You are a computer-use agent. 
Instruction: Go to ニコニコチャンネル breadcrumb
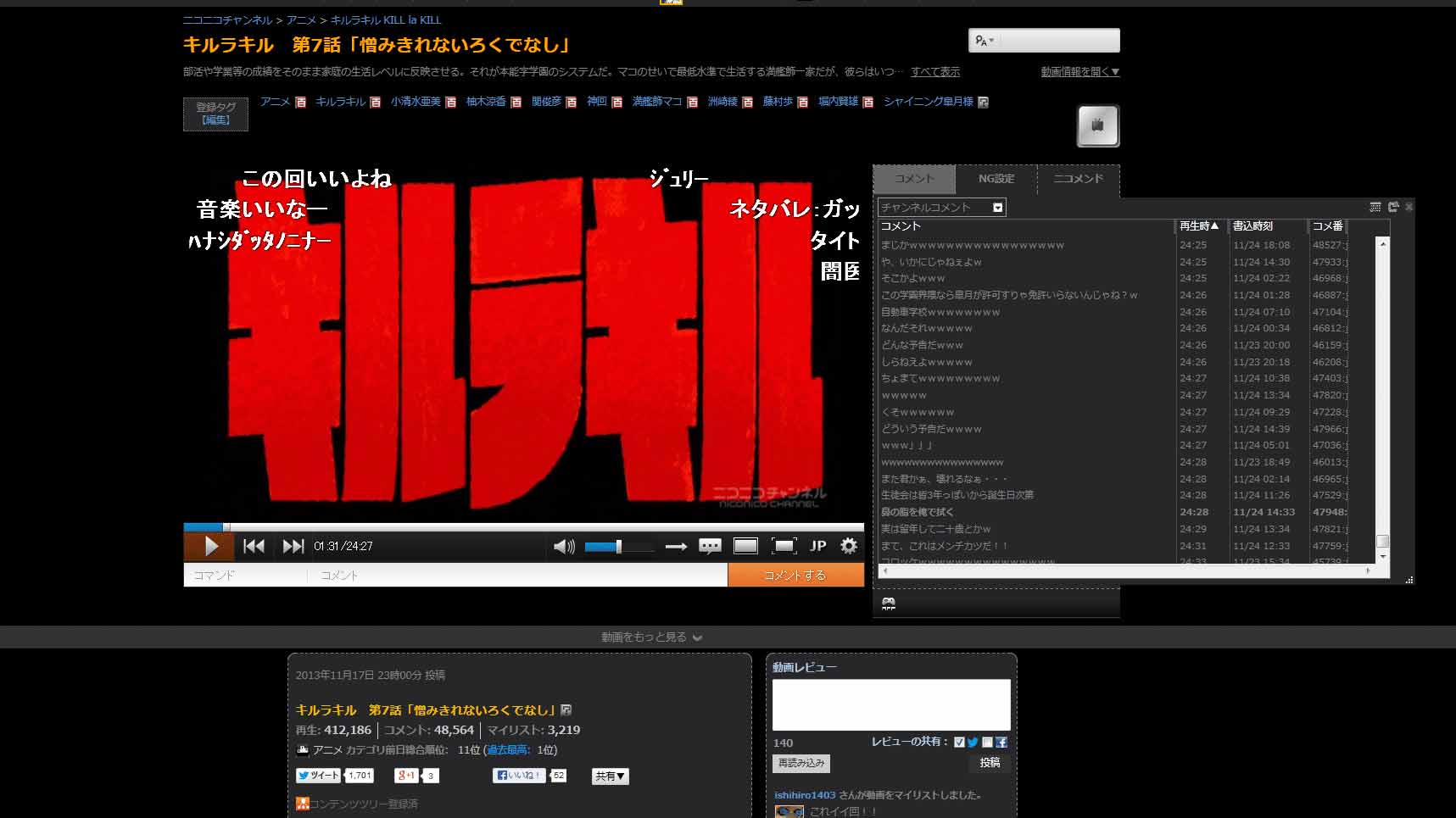(x=227, y=20)
